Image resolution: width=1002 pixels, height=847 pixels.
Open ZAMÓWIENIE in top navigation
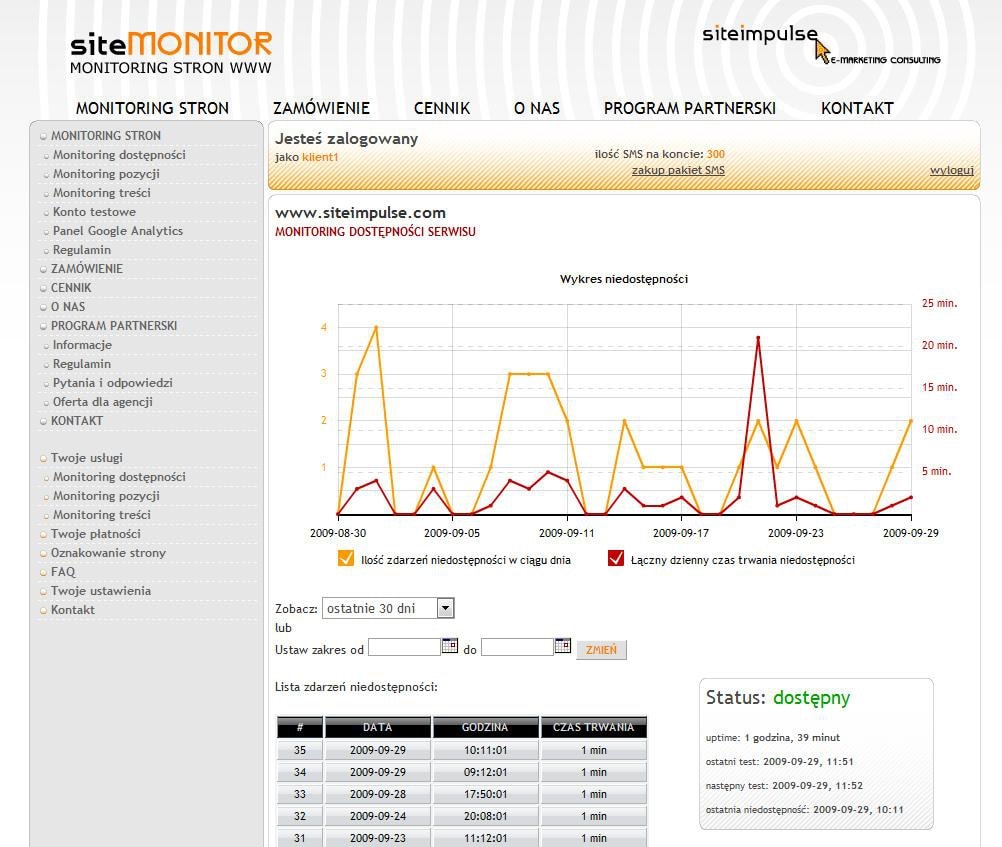(x=321, y=108)
